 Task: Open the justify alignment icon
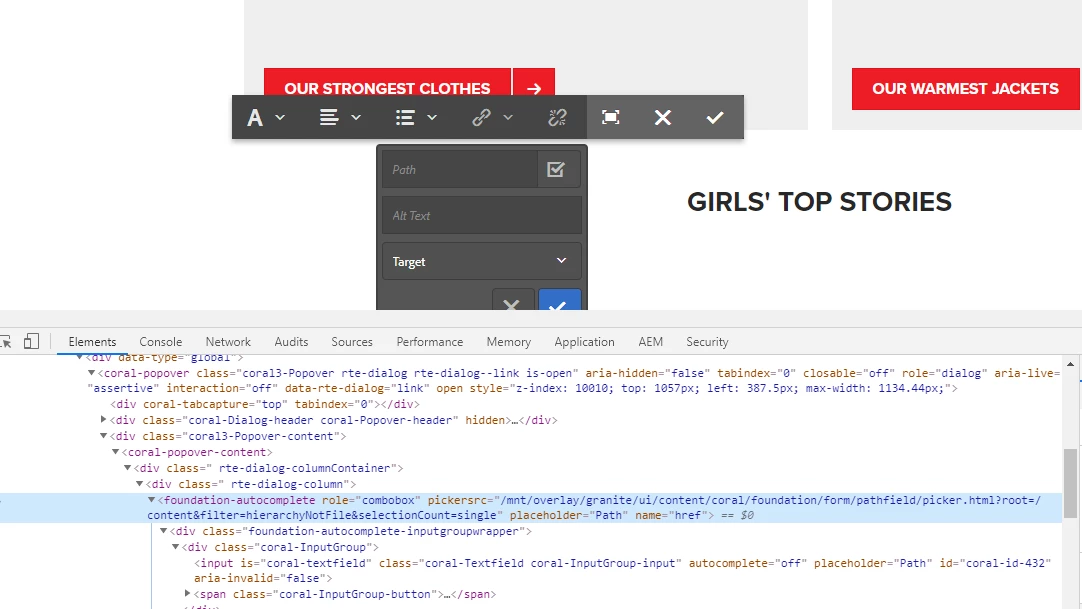point(329,118)
